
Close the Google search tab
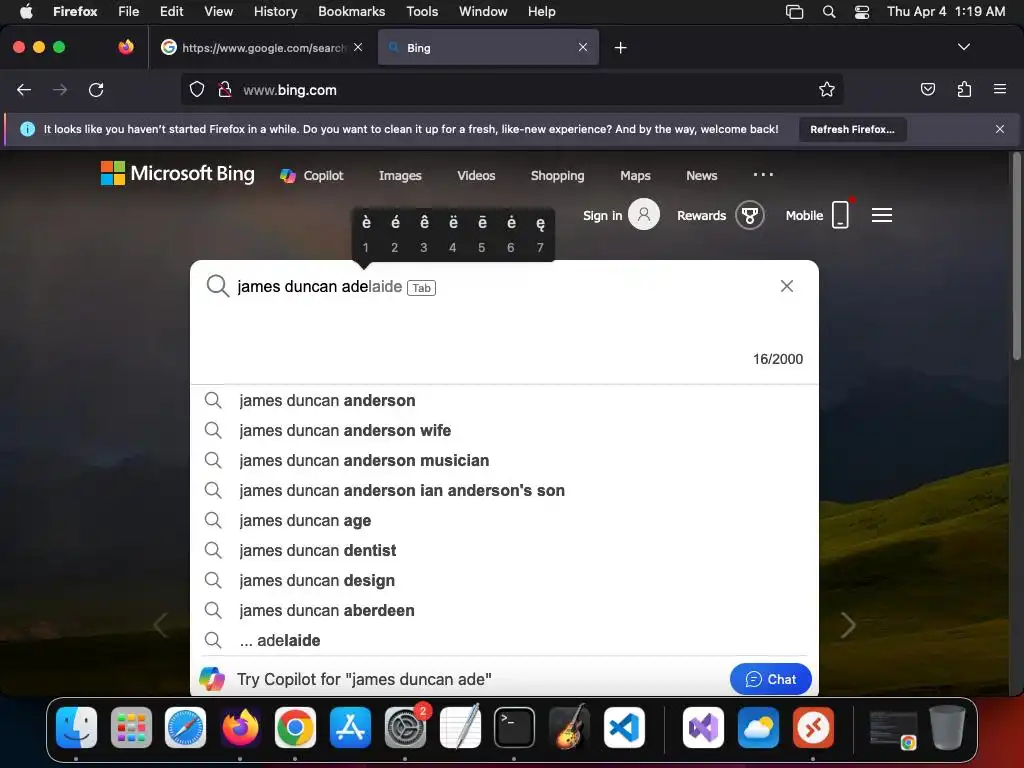click(358, 47)
